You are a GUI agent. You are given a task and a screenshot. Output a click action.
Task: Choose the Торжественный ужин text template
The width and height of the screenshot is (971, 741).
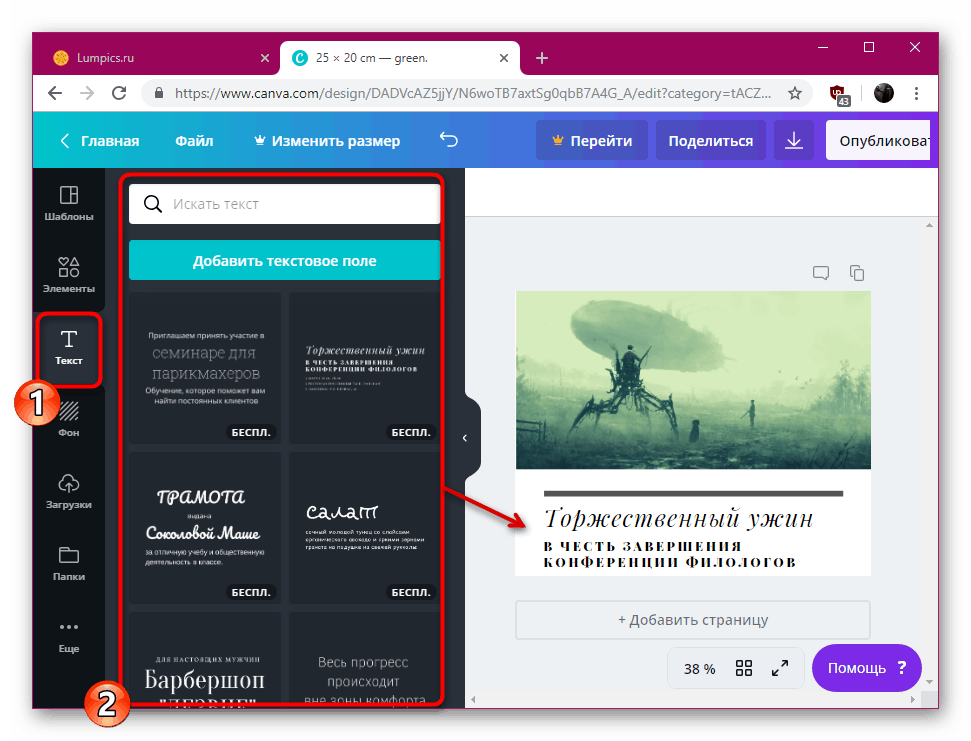pyautogui.click(x=365, y=368)
